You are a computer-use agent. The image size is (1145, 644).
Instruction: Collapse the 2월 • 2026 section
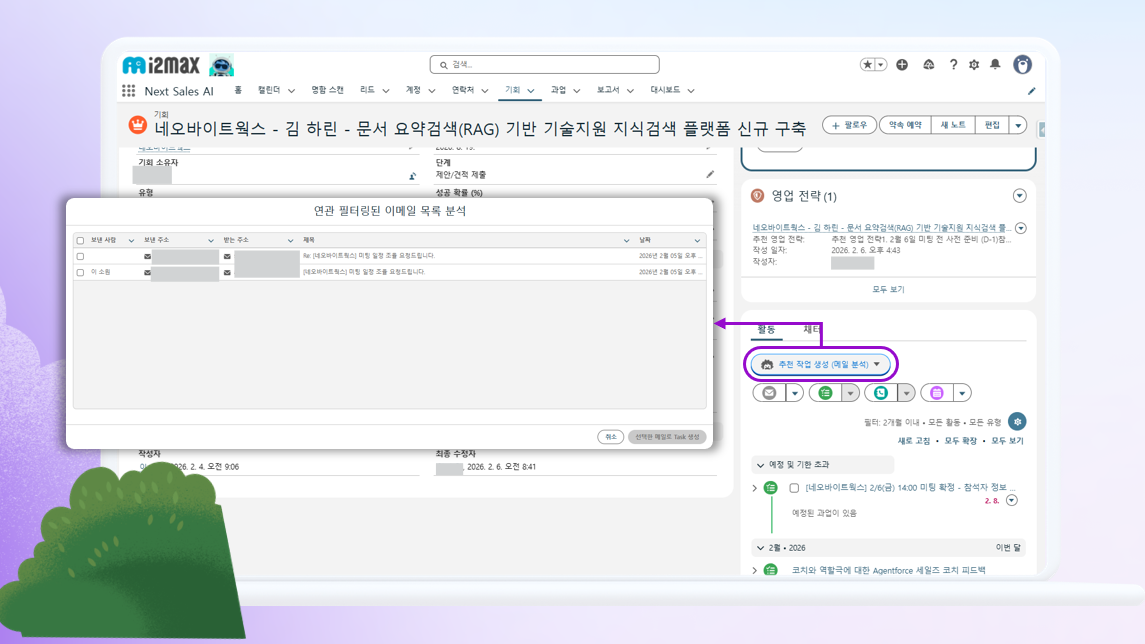point(760,548)
